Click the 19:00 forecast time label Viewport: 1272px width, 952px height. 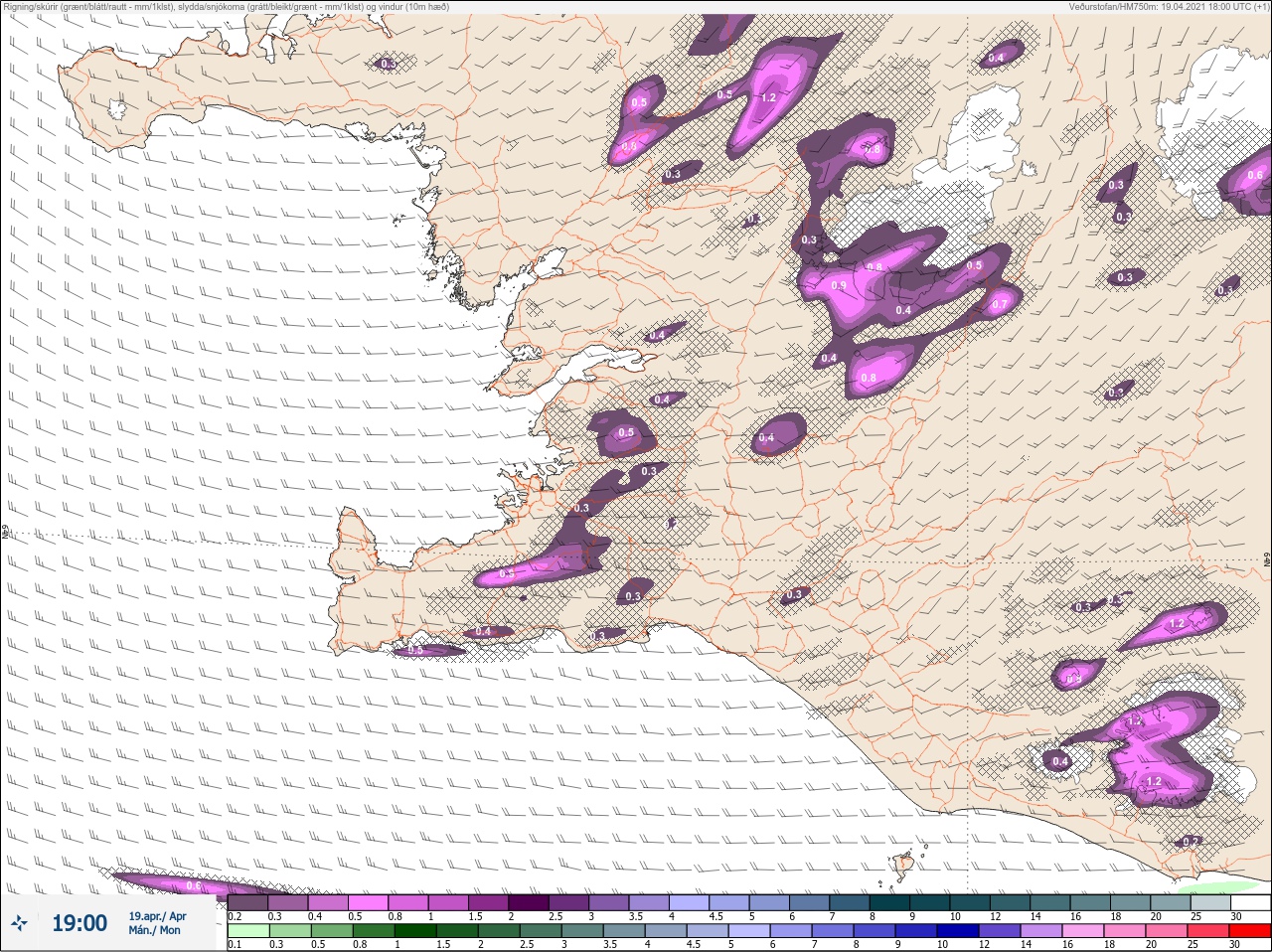click(79, 924)
